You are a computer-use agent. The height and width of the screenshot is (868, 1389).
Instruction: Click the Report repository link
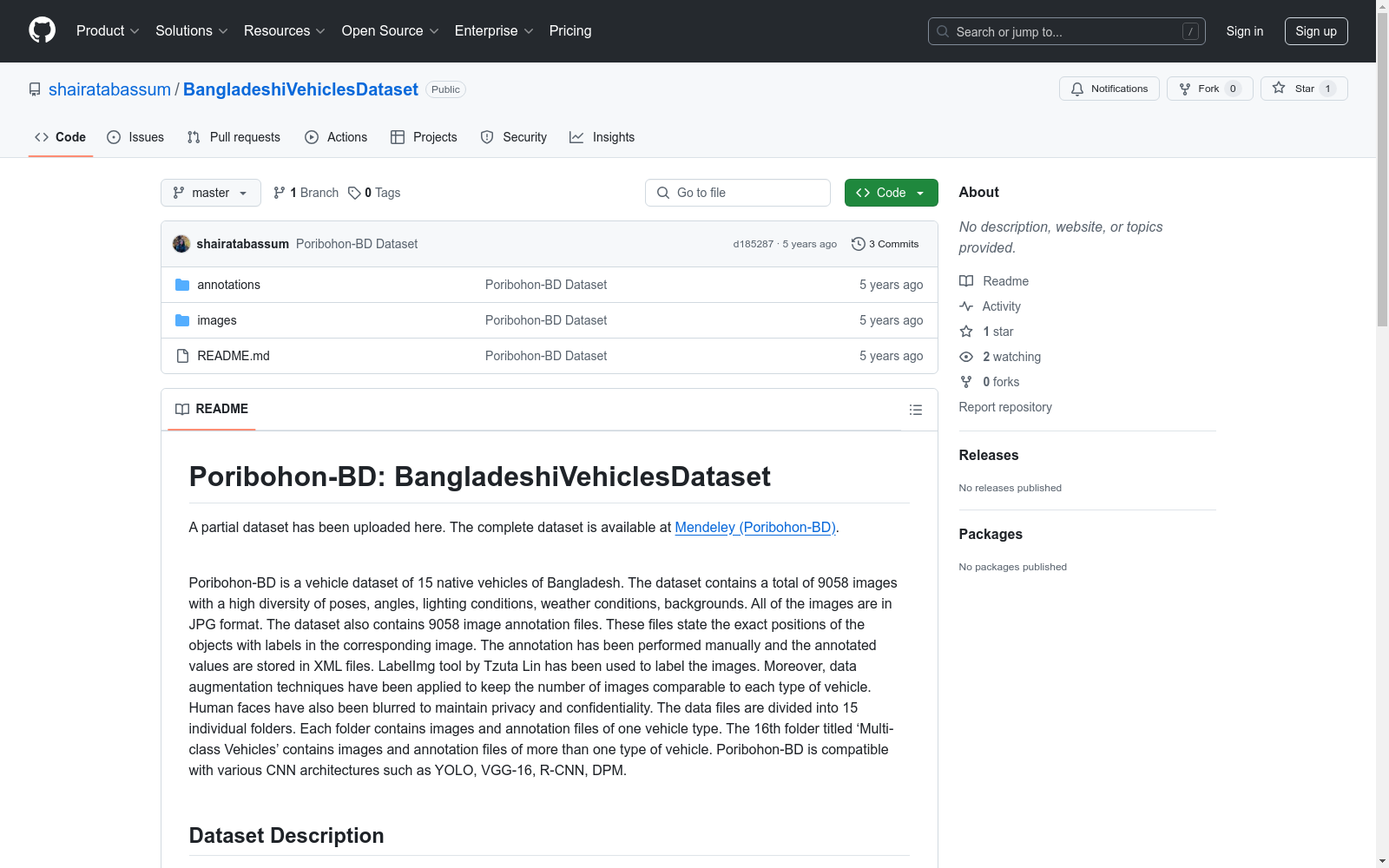(x=1005, y=407)
